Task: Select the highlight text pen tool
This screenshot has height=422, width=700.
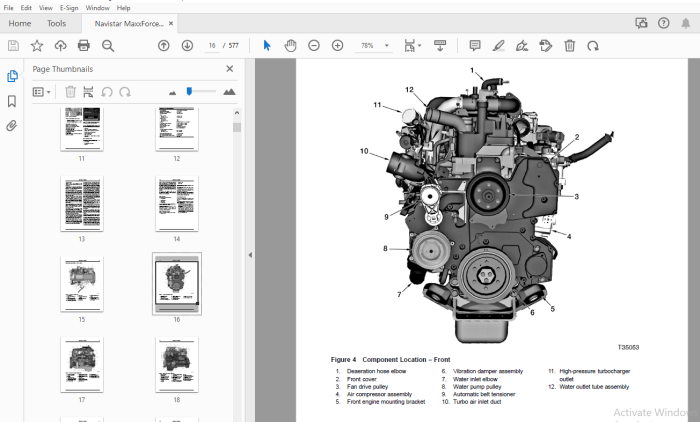Action: click(x=498, y=46)
